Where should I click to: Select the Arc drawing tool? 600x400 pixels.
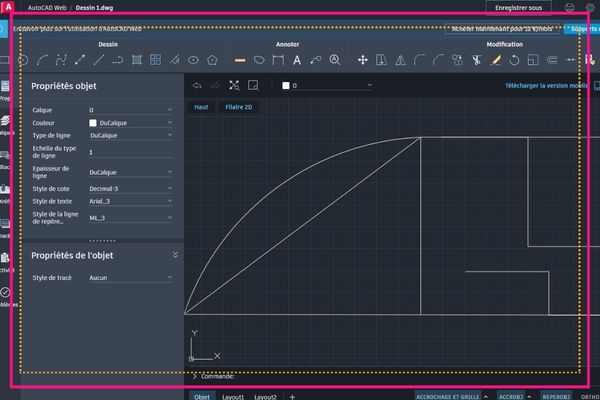pos(42,60)
